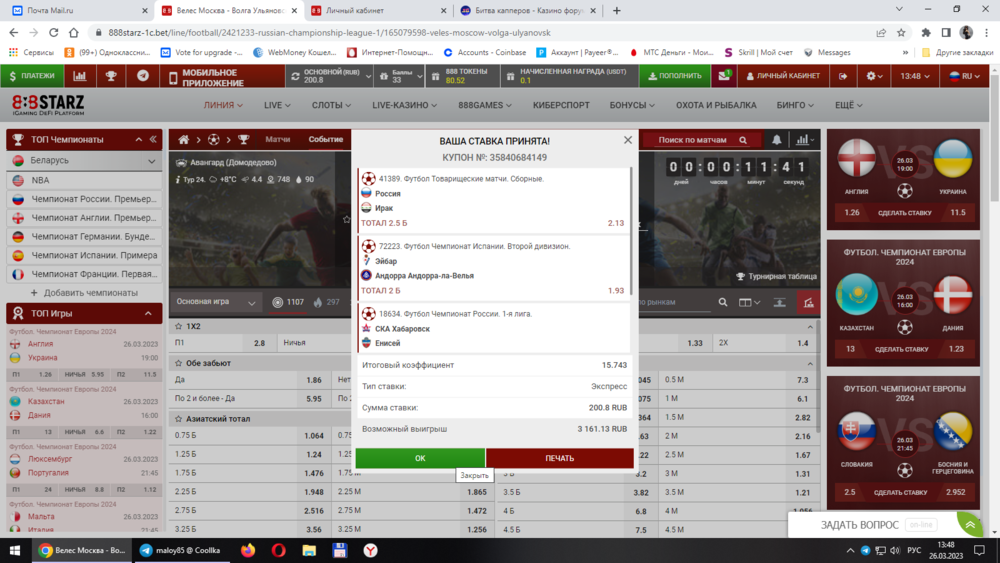The image size is (1000, 563).
Task: Select П1 odds 2.8
Action: 223,342
